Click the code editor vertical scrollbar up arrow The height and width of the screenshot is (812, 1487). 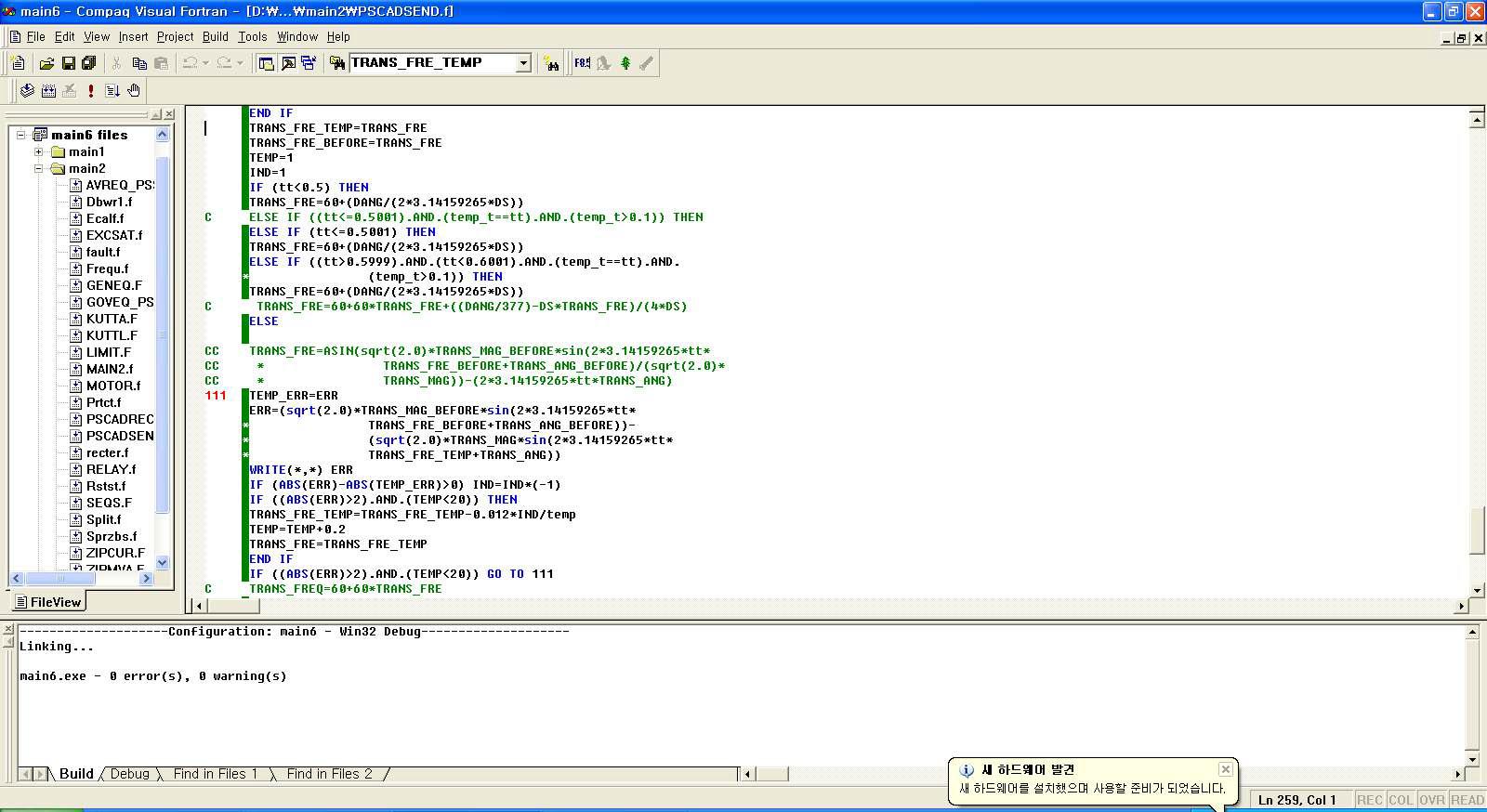(x=1477, y=119)
